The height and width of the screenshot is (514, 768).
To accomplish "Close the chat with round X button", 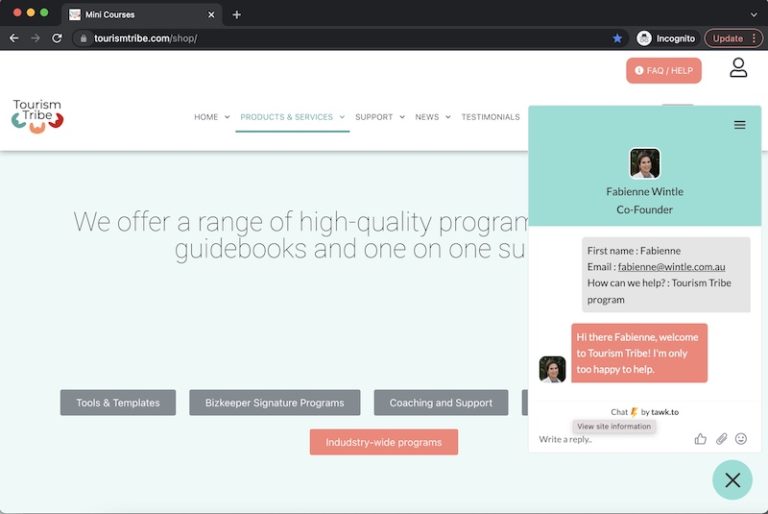I will (732, 480).
